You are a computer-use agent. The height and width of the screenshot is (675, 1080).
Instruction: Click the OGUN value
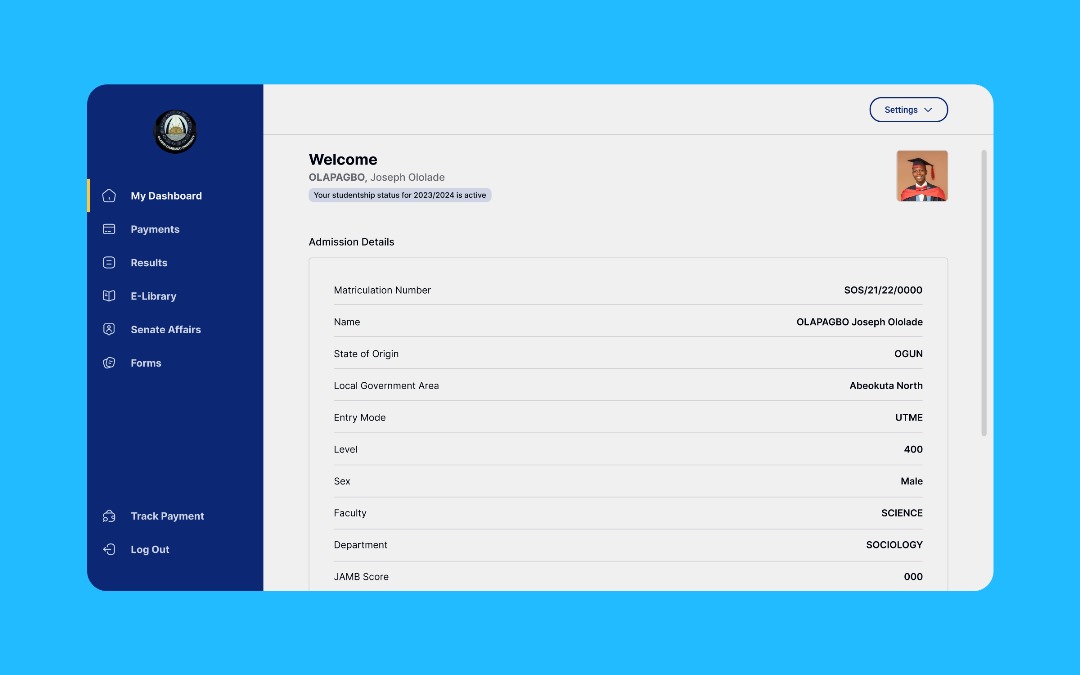pyautogui.click(x=908, y=354)
